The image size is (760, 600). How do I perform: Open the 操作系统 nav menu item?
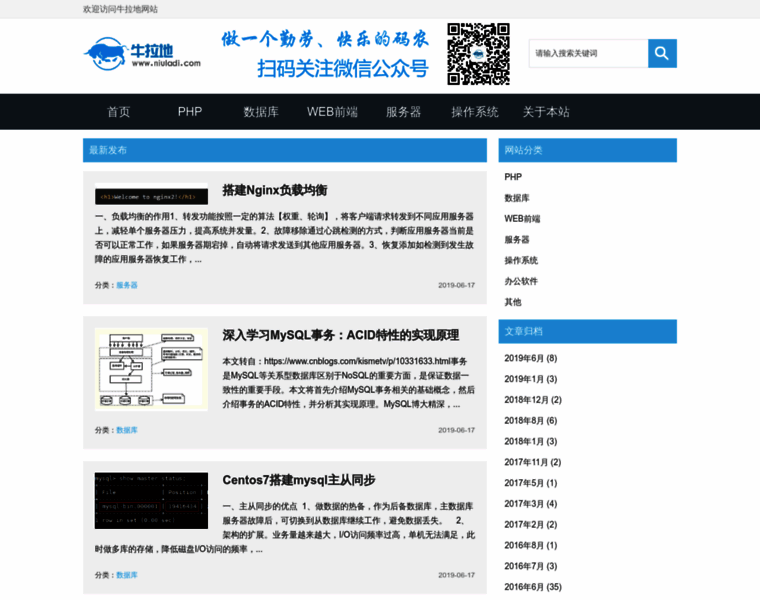pyautogui.click(x=475, y=112)
